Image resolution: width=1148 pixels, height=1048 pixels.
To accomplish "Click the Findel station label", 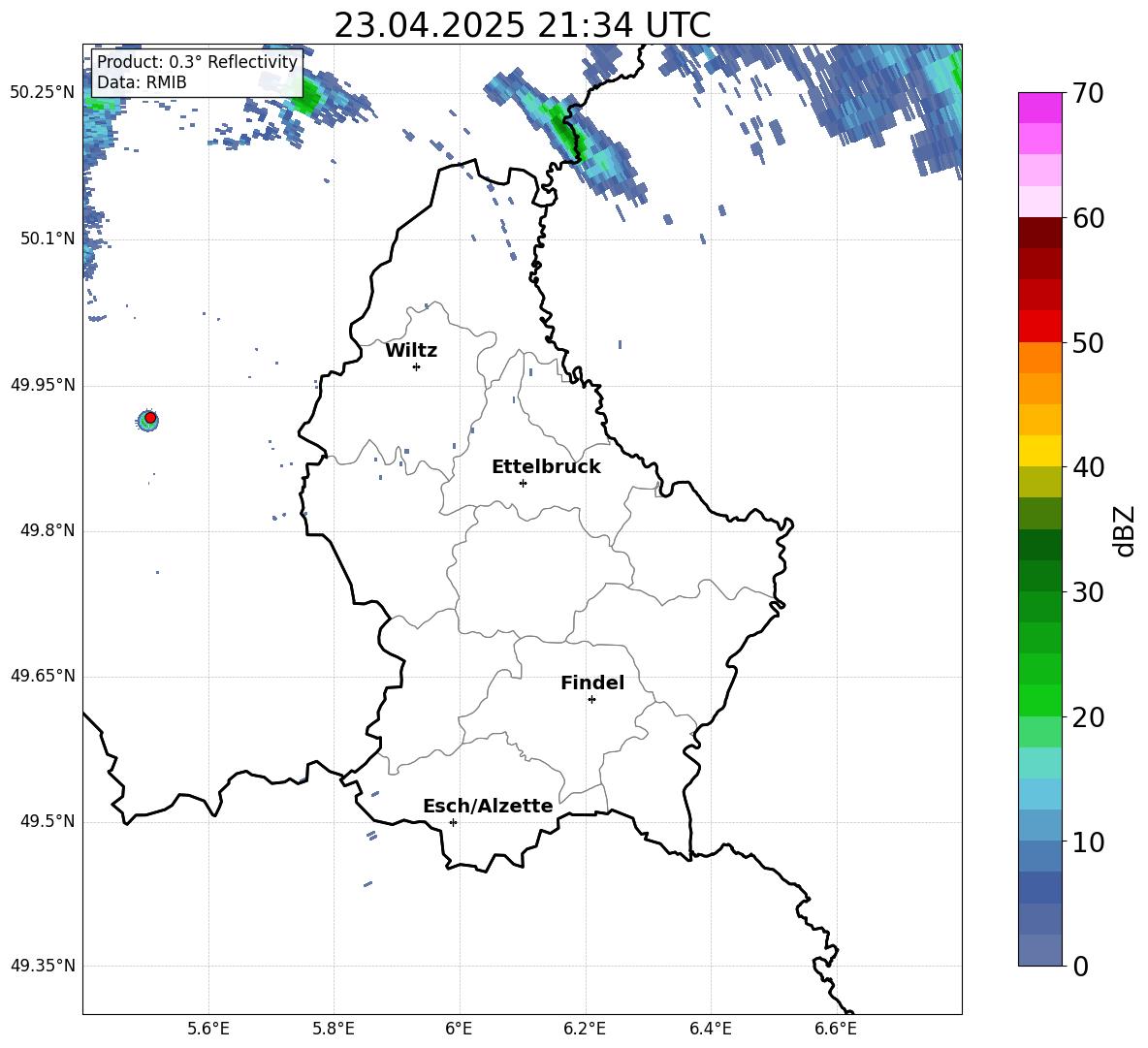I will (592, 683).
